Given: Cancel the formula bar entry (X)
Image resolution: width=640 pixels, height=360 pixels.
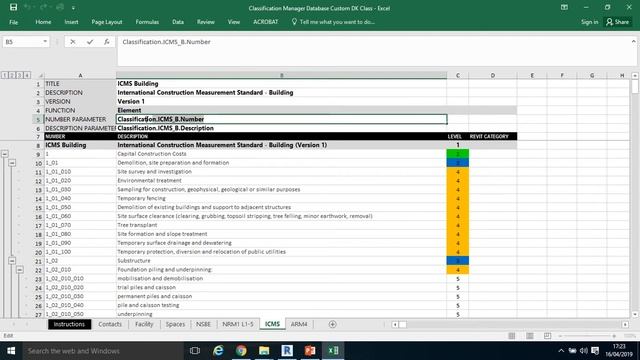Looking at the screenshot, I should pyautogui.click(x=73, y=42).
